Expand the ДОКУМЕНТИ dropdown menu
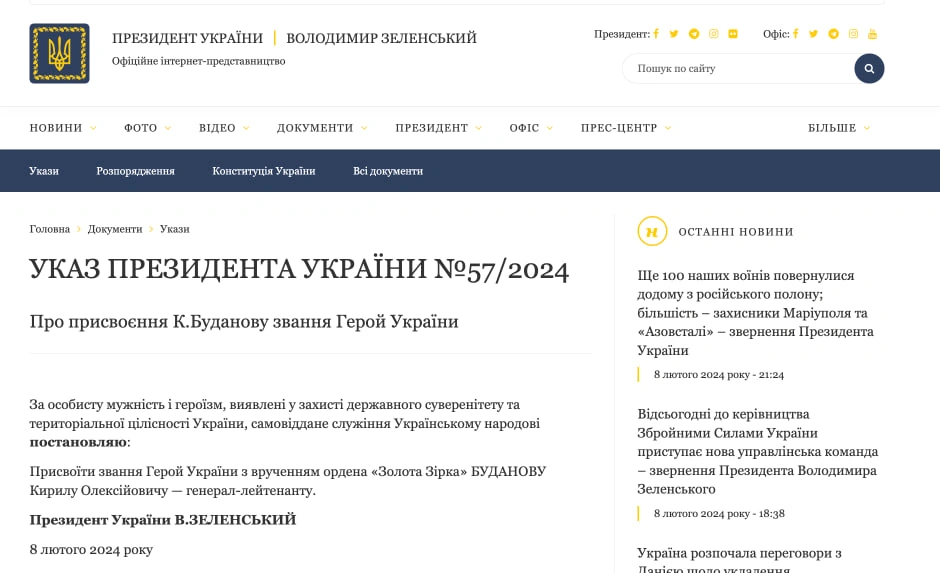 322,128
